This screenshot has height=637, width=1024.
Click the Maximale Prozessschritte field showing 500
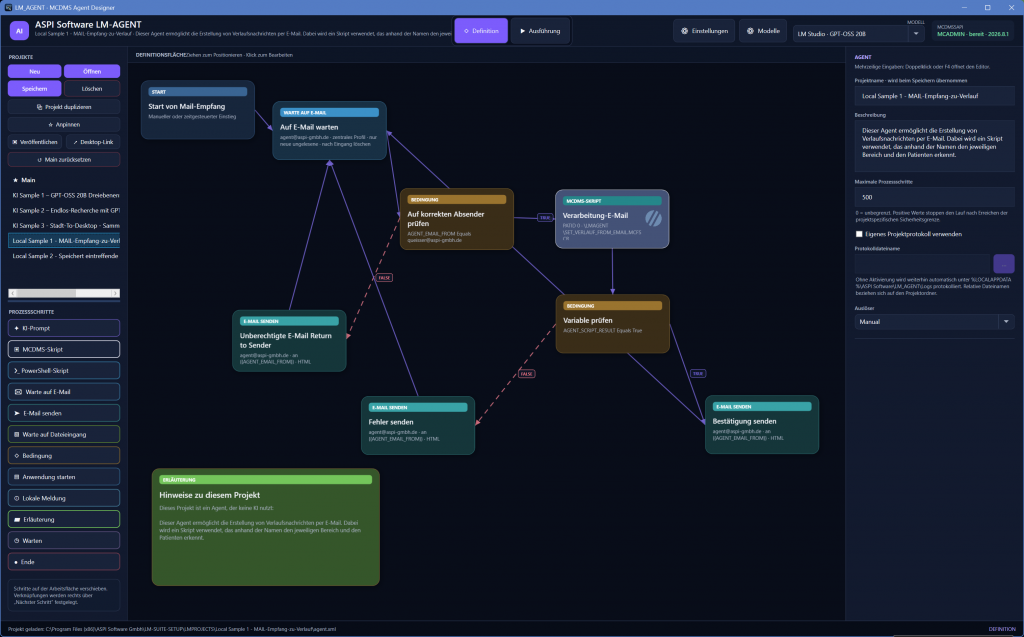coord(935,197)
